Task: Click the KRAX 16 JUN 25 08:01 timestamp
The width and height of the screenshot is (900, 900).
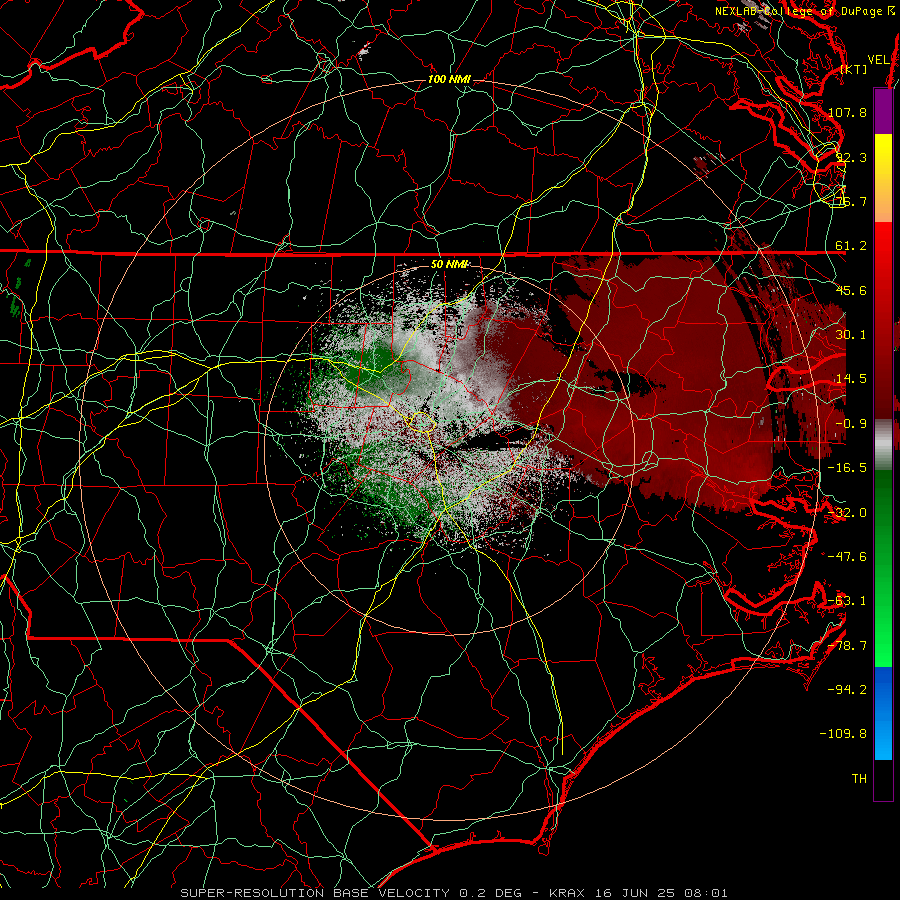Action: (x=639, y=893)
